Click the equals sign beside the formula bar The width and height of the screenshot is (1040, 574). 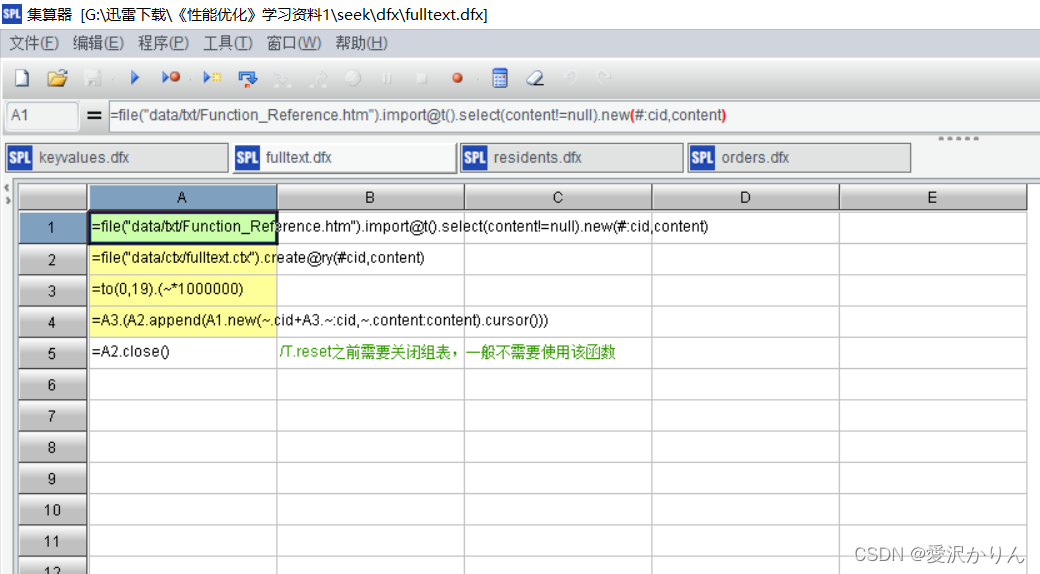94,115
